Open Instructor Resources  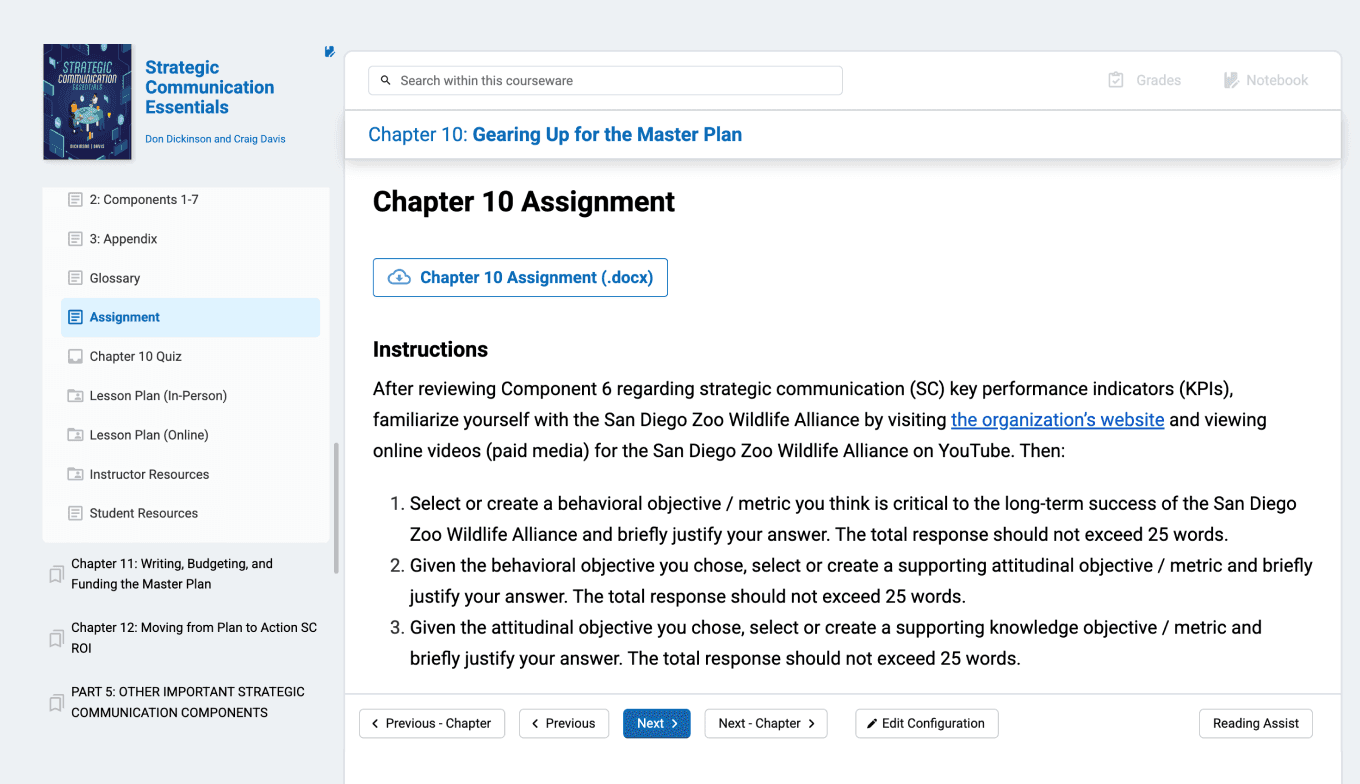(149, 474)
